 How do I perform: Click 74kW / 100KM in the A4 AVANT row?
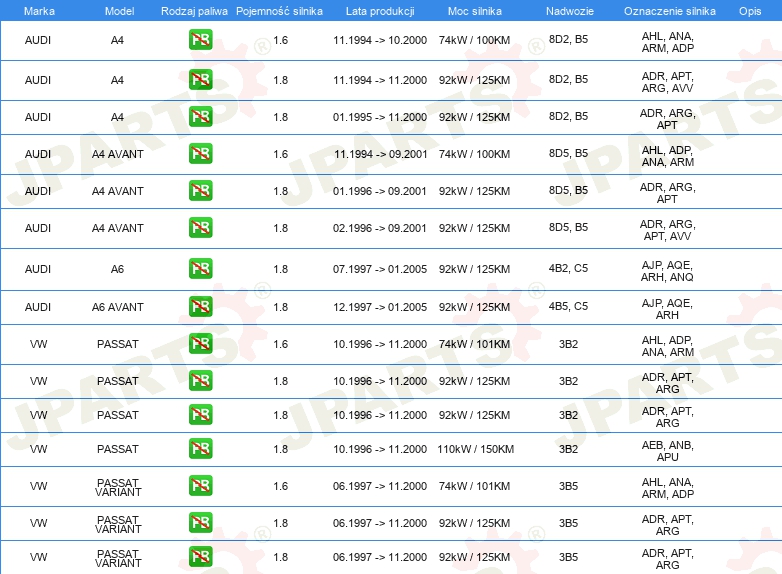[474, 154]
